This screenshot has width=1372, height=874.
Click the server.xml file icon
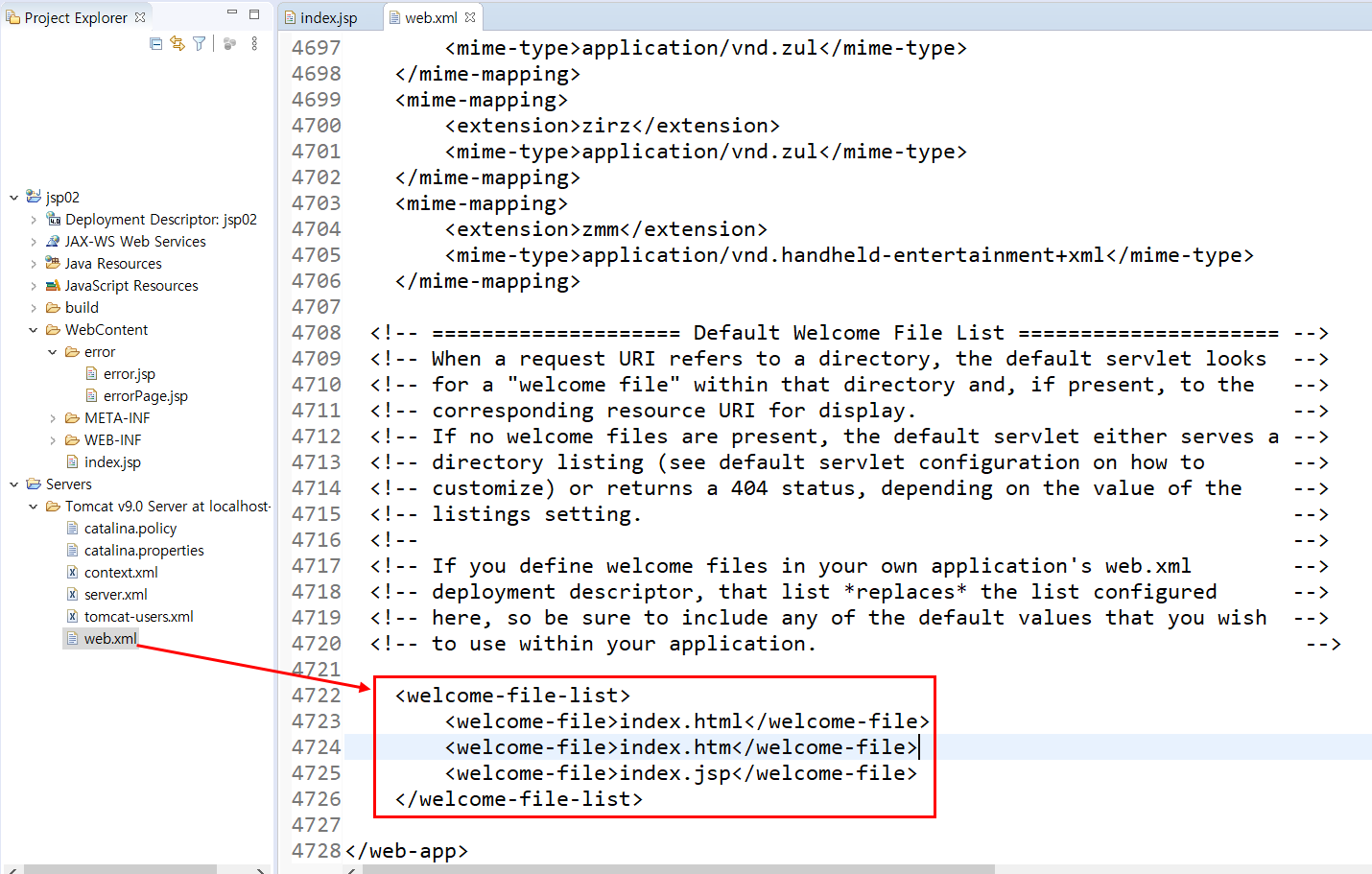point(73,595)
